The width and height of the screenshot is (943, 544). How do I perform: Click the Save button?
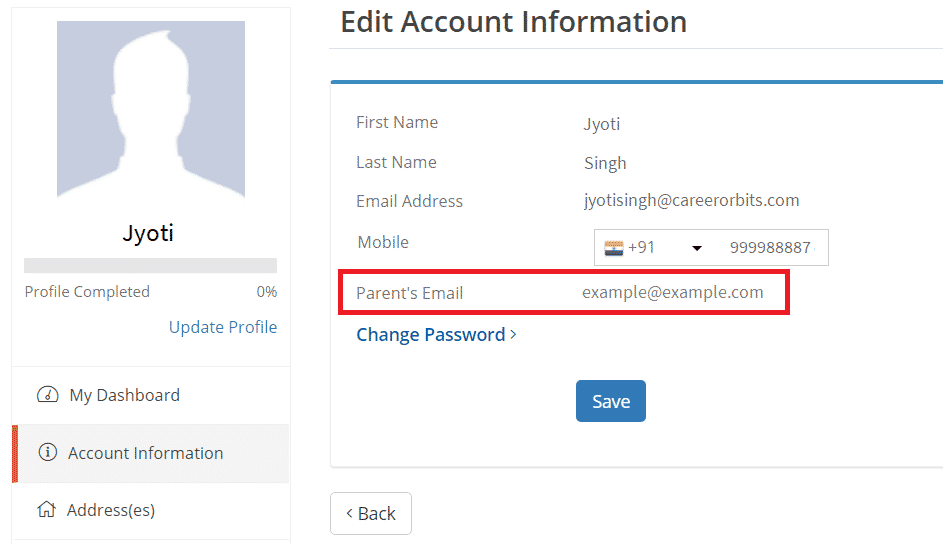[610, 401]
